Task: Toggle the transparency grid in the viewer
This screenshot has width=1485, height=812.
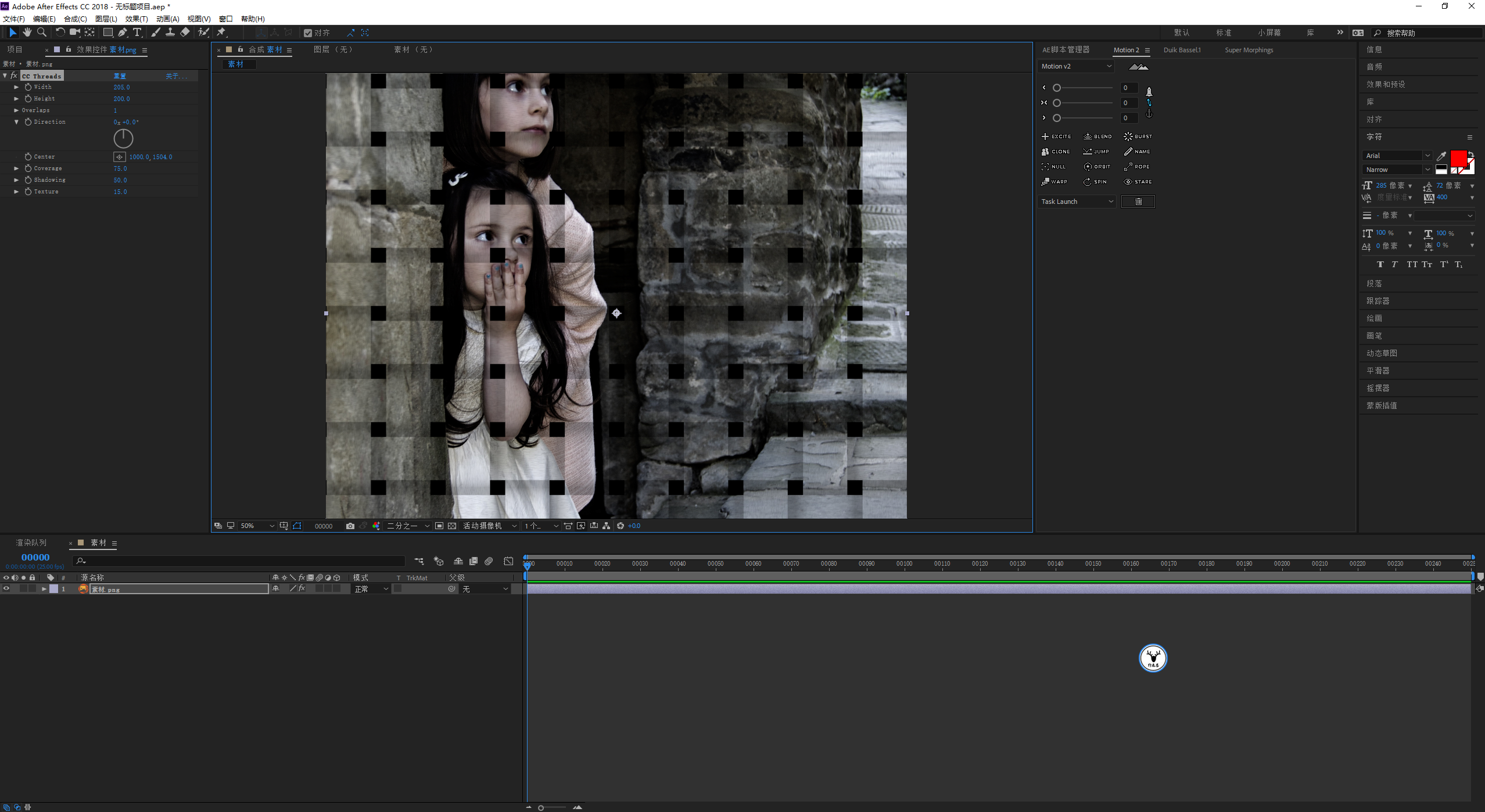Action: click(x=452, y=526)
